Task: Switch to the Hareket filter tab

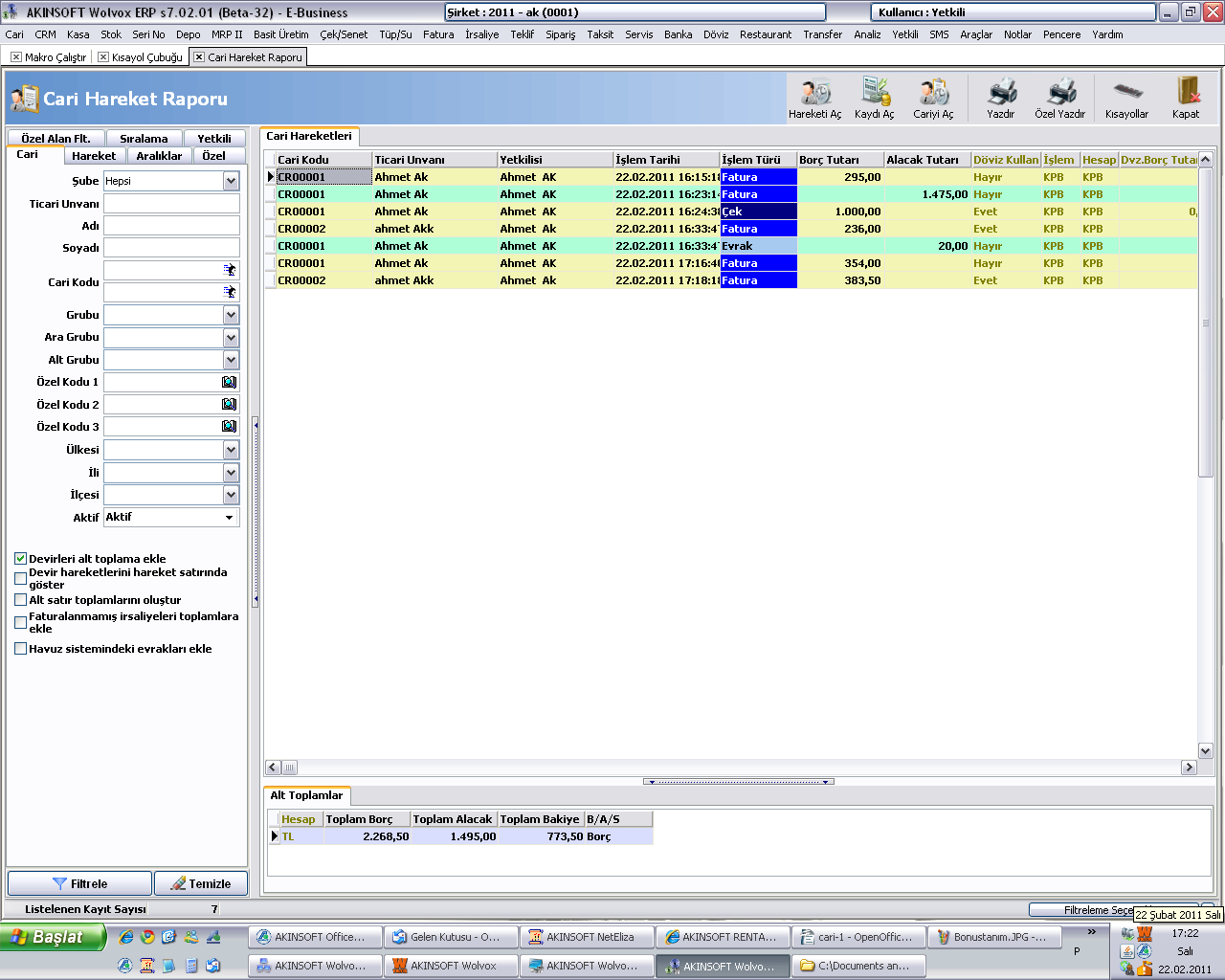Action: coord(94,156)
